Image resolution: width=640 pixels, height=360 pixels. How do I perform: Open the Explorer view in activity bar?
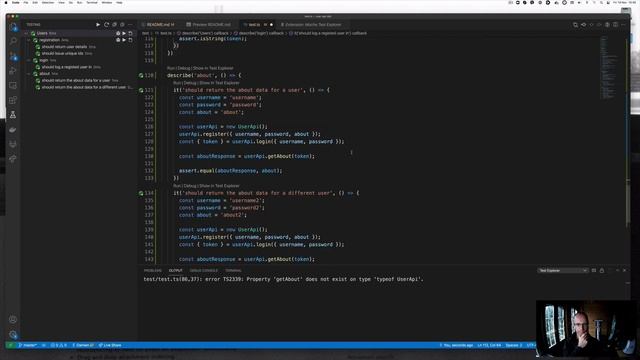13,27
